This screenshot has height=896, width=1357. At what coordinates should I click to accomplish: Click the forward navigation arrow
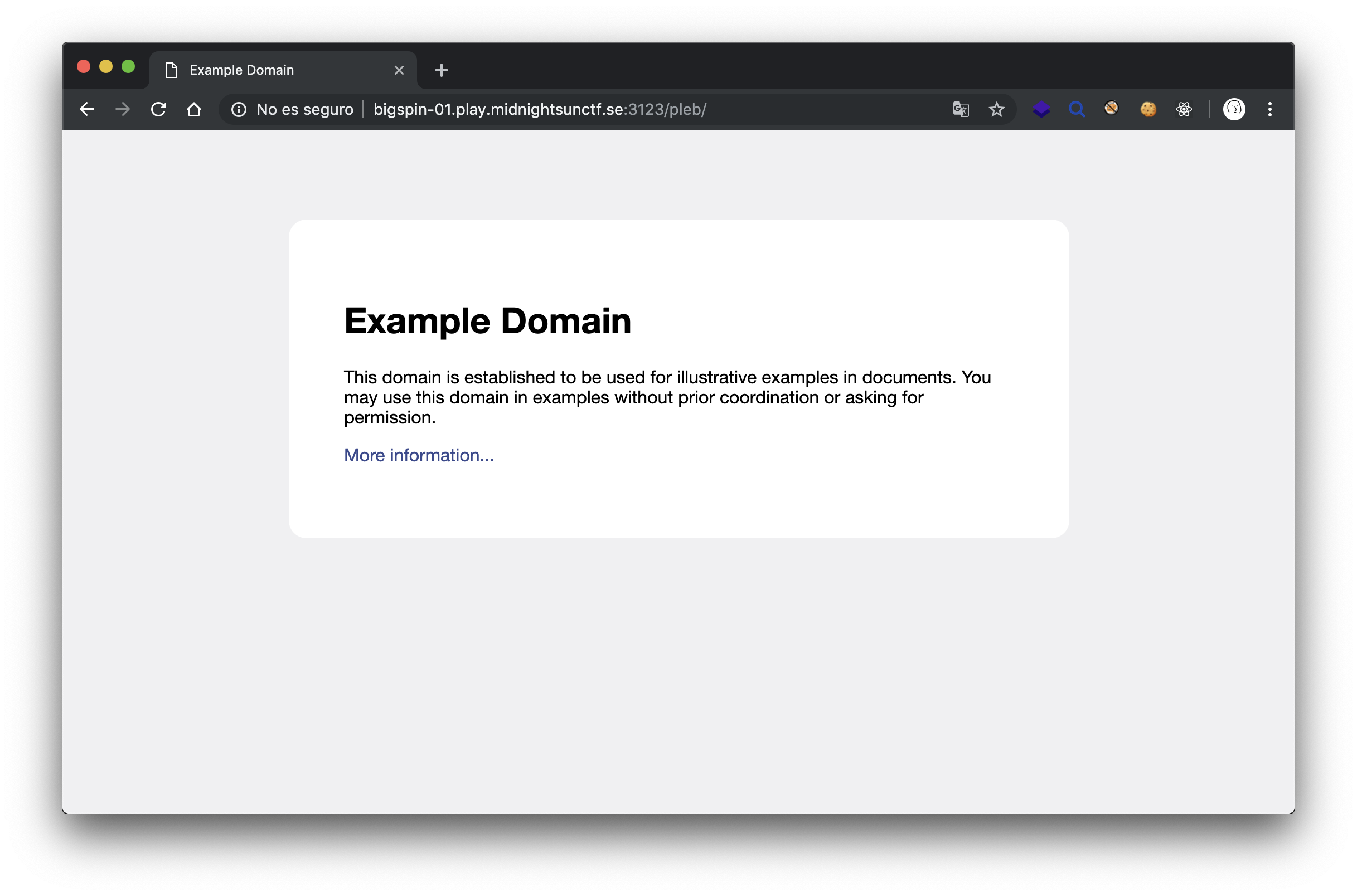(122, 109)
